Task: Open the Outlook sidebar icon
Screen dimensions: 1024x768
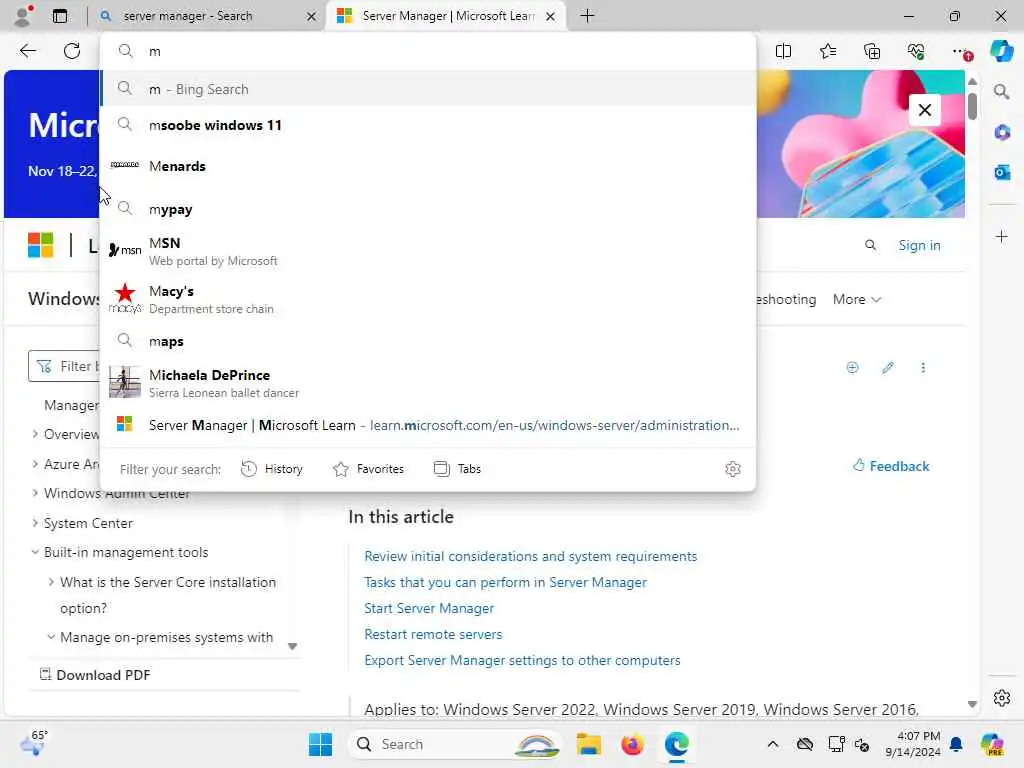Action: 1001,172
